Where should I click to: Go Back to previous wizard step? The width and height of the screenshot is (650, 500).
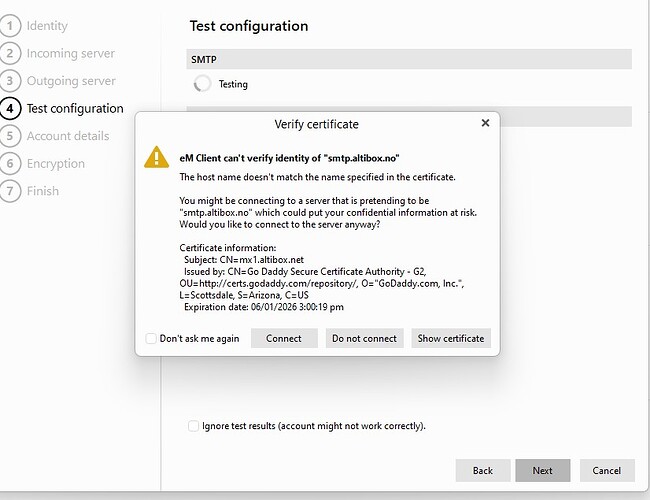[483, 471]
